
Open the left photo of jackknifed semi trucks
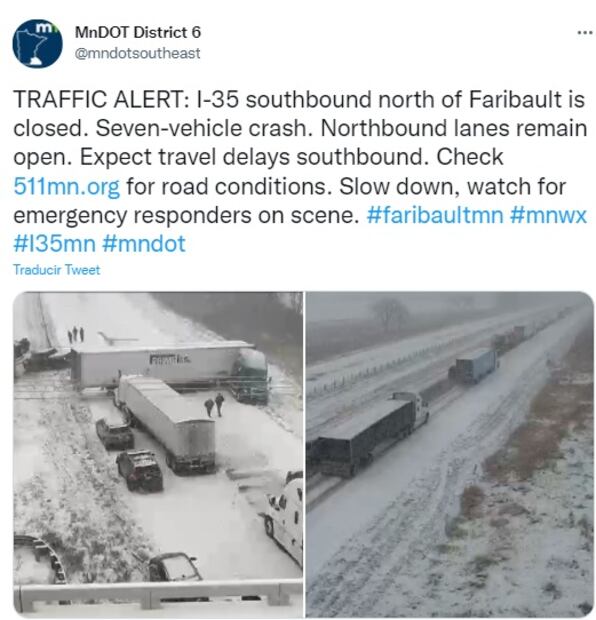[x=158, y=455]
